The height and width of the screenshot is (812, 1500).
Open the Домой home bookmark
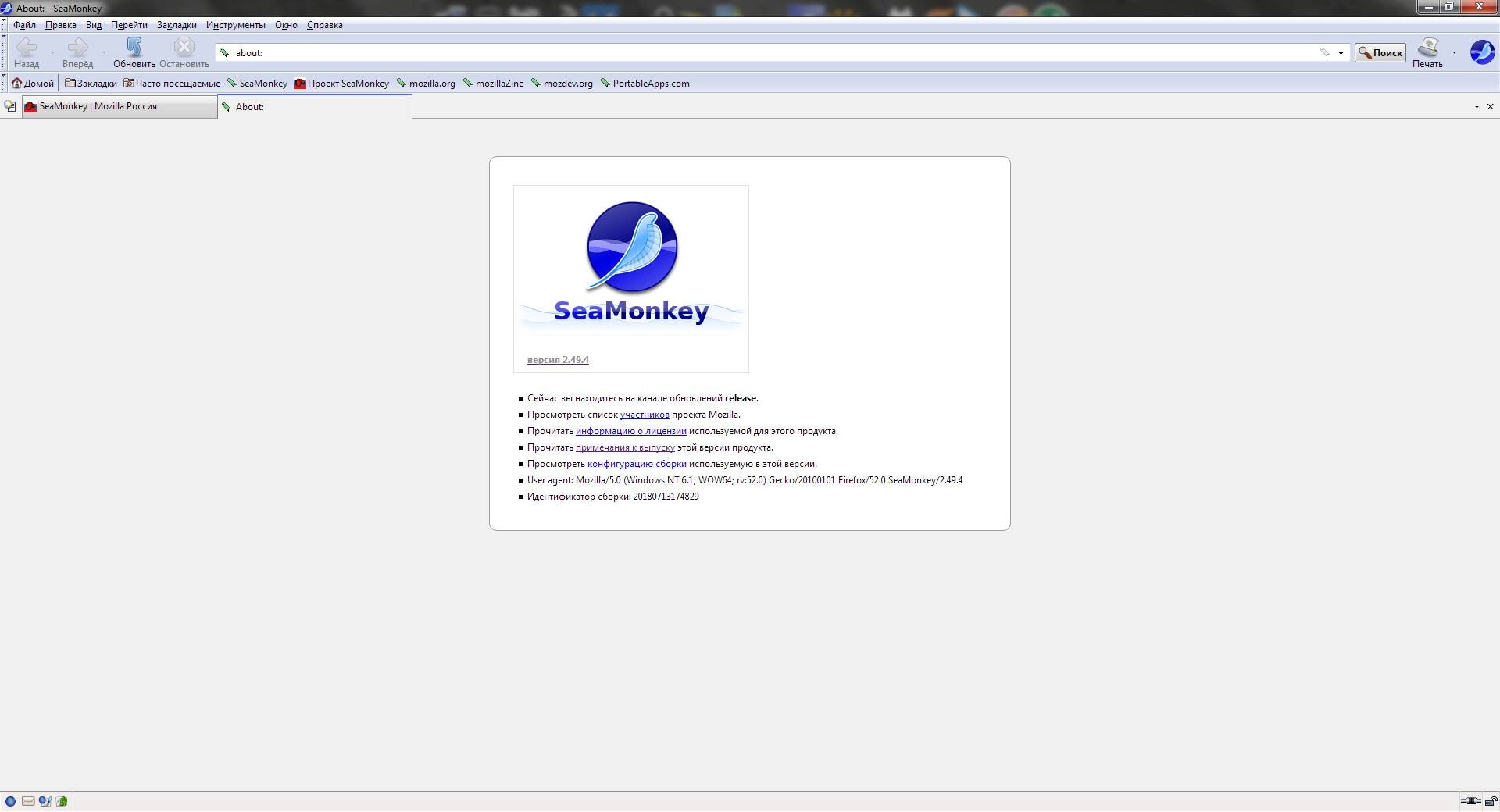click(33, 84)
